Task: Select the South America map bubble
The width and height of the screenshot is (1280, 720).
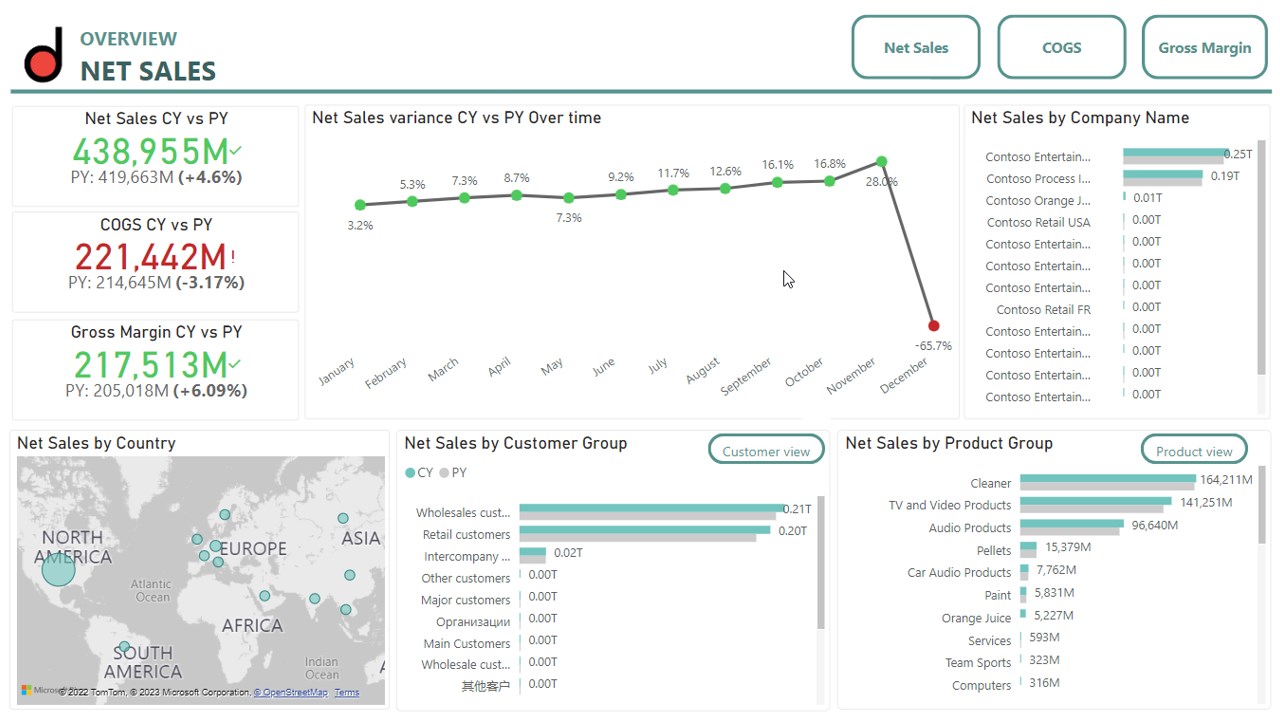Action: click(124, 647)
